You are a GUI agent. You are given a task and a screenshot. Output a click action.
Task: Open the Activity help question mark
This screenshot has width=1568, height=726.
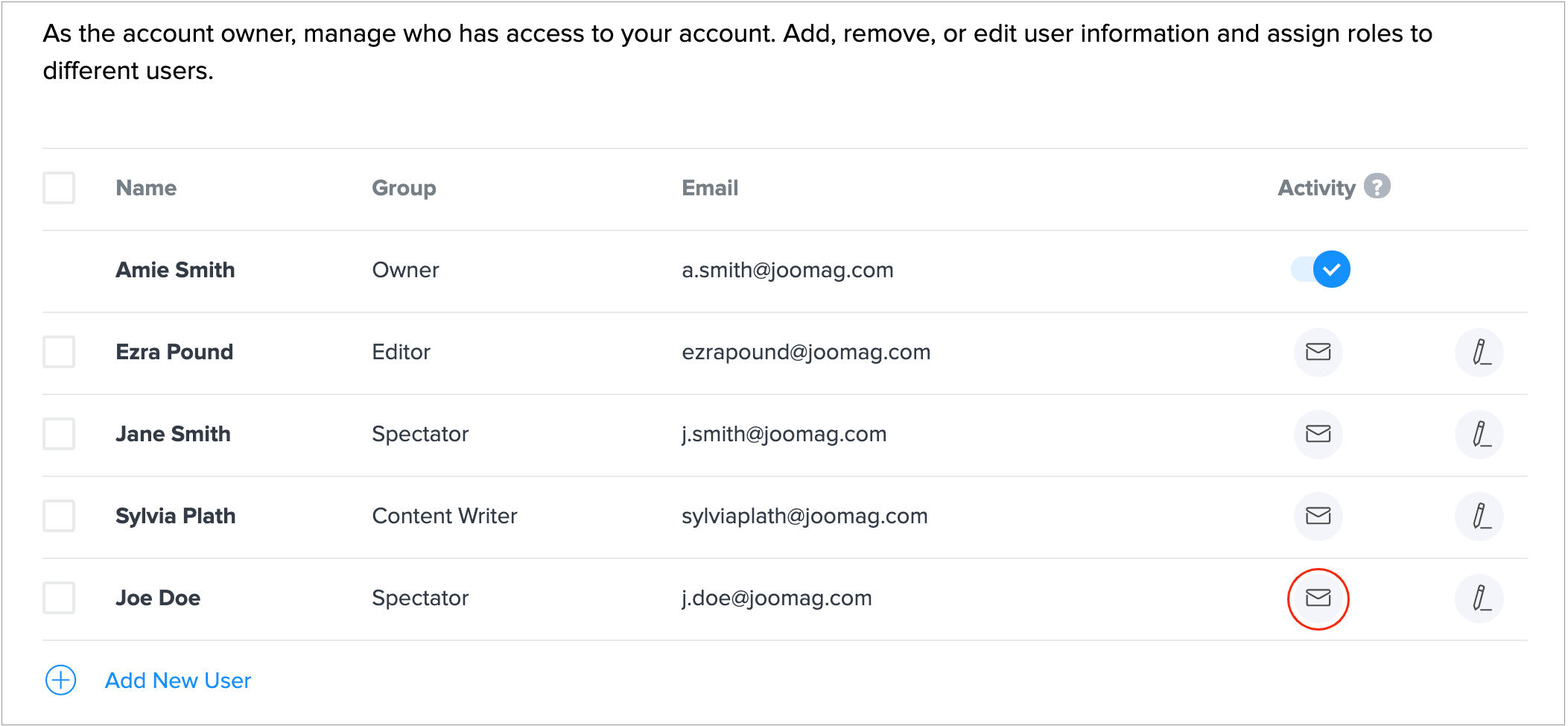pyautogui.click(x=1377, y=186)
